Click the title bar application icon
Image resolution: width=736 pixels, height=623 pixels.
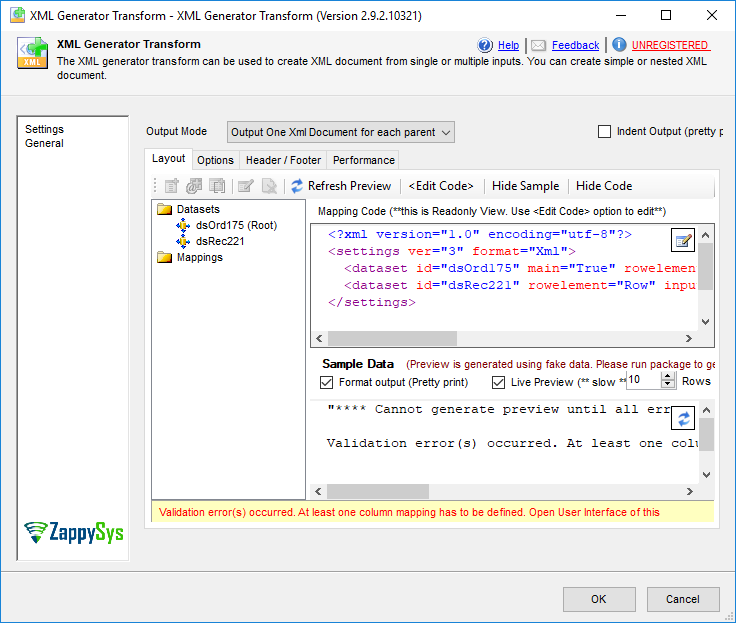coord(17,15)
